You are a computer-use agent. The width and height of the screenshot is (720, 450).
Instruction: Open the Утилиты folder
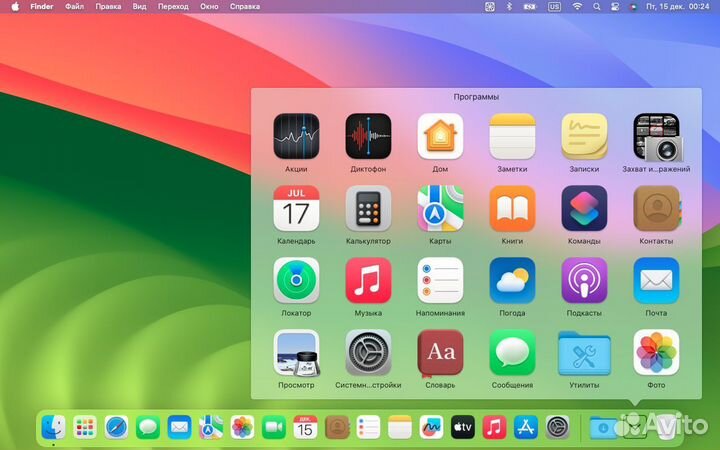(584, 354)
